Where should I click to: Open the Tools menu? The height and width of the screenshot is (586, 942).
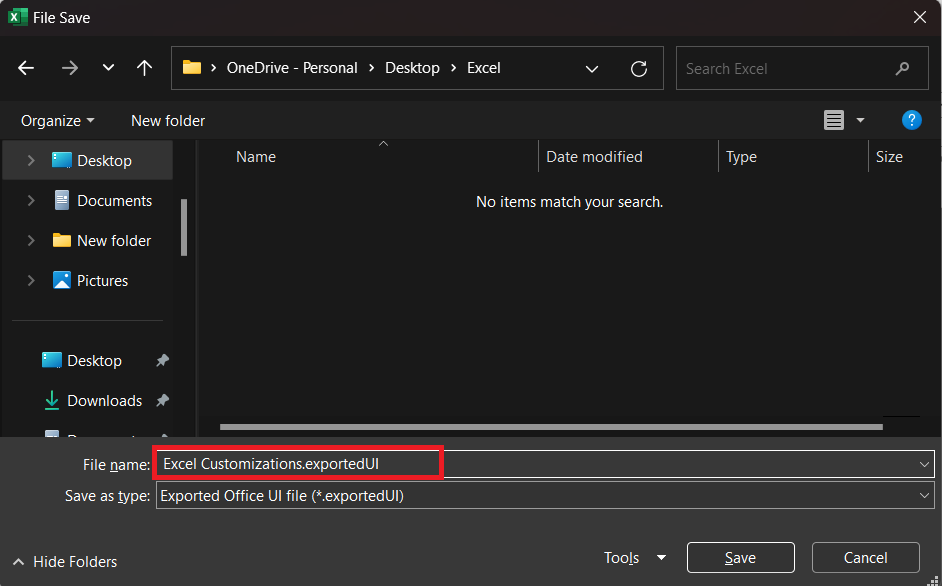(x=634, y=558)
